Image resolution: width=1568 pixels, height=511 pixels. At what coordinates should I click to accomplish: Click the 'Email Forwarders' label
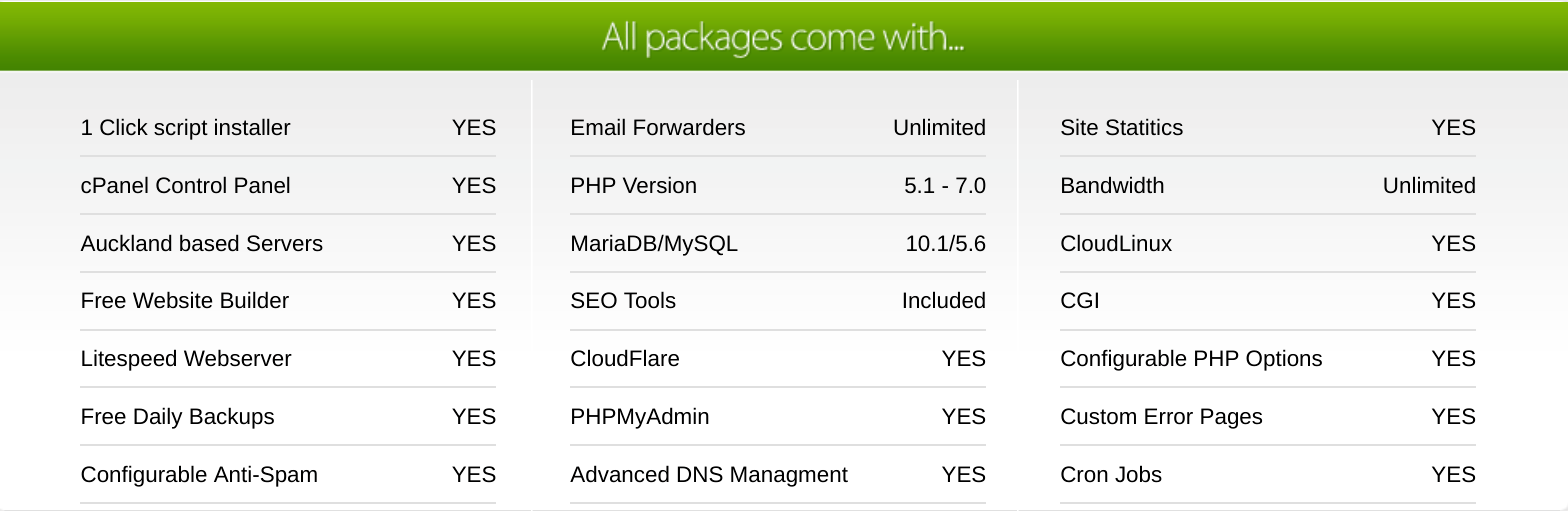(657, 128)
